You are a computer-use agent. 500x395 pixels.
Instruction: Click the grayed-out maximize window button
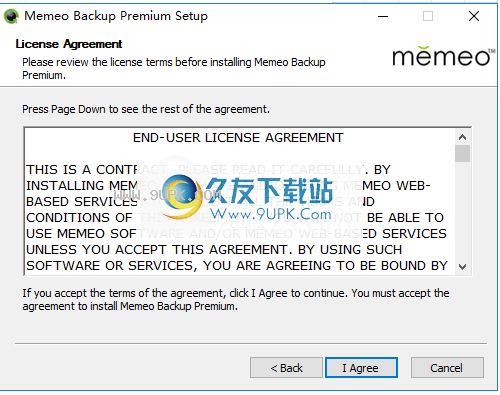click(x=428, y=16)
